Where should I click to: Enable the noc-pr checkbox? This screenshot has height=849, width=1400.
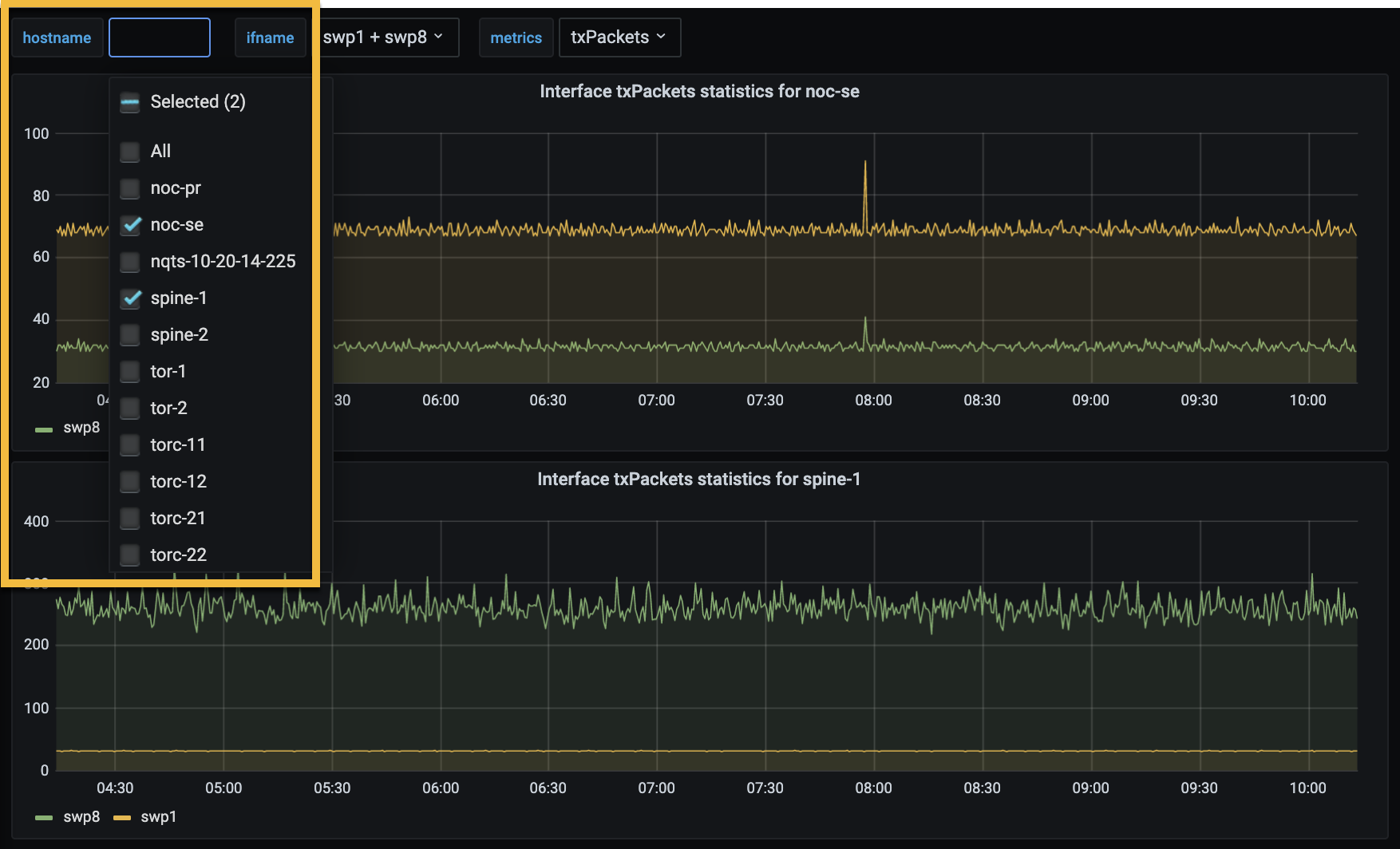[x=130, y=188]
